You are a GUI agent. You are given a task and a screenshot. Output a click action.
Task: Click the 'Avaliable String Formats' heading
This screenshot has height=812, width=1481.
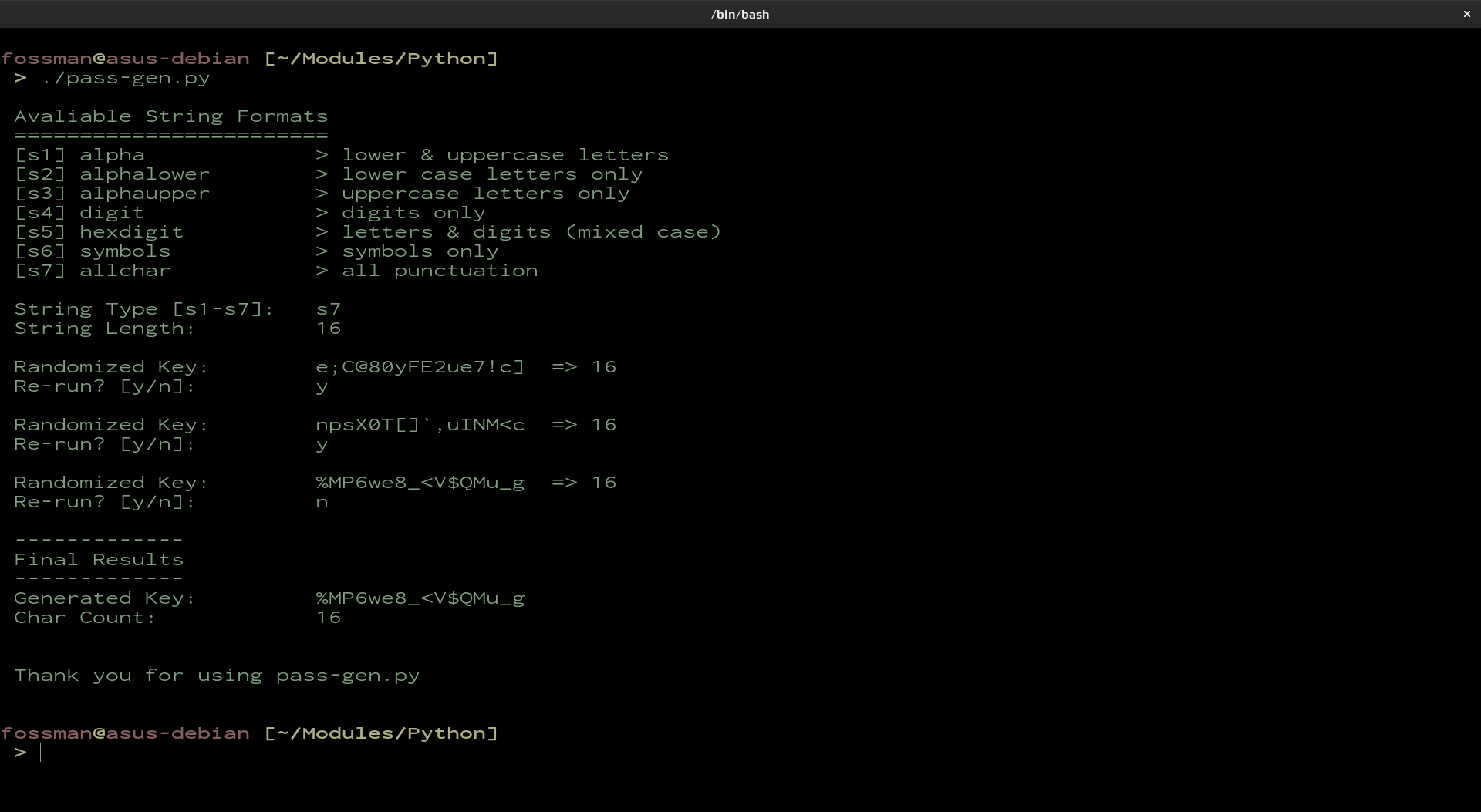(x=170, y=116)
